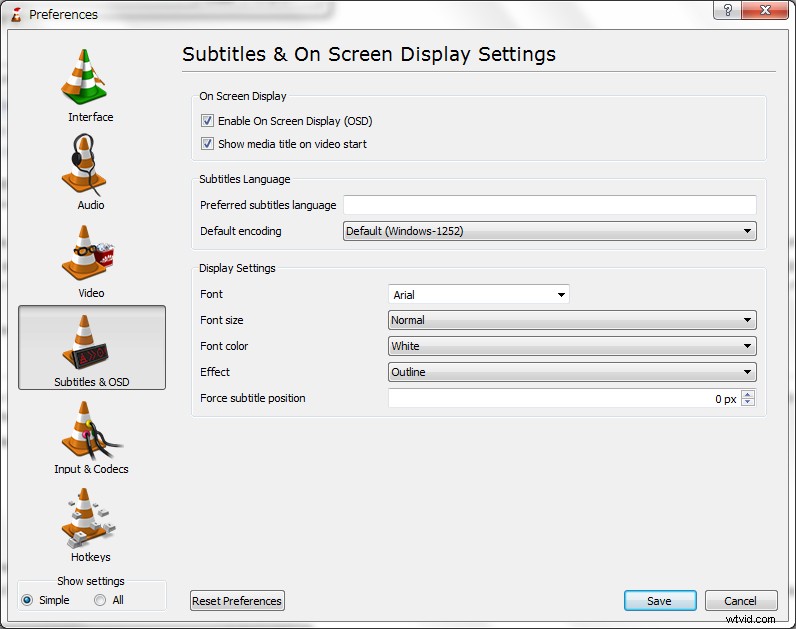Select the Simple show settings radio
Screen dimensions: 796x629
tap(27, 600)
